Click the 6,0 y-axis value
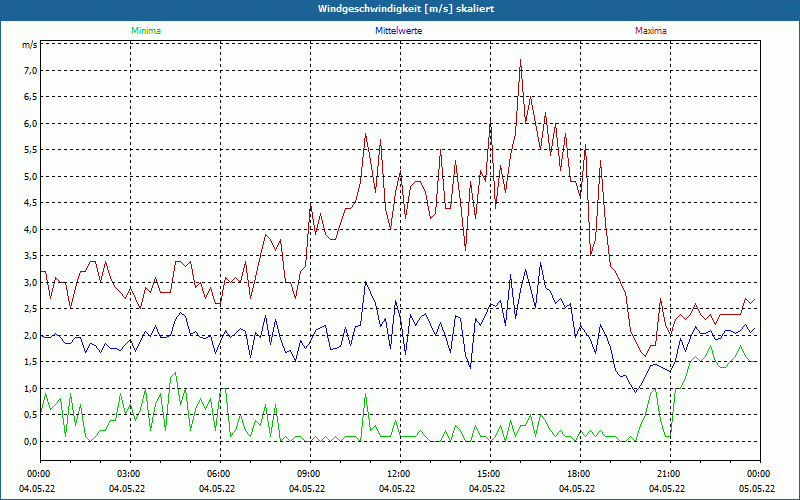 pyautogui.click(x=30, y=123)
